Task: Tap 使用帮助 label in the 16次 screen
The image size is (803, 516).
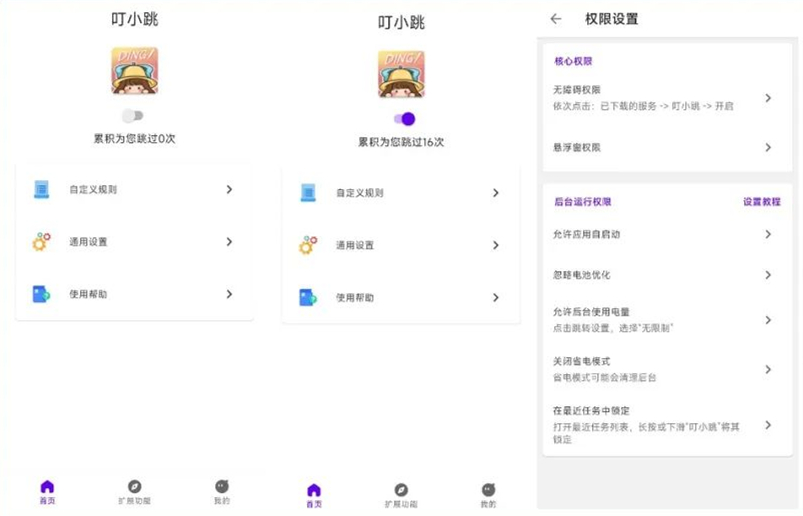Action: 355,297
